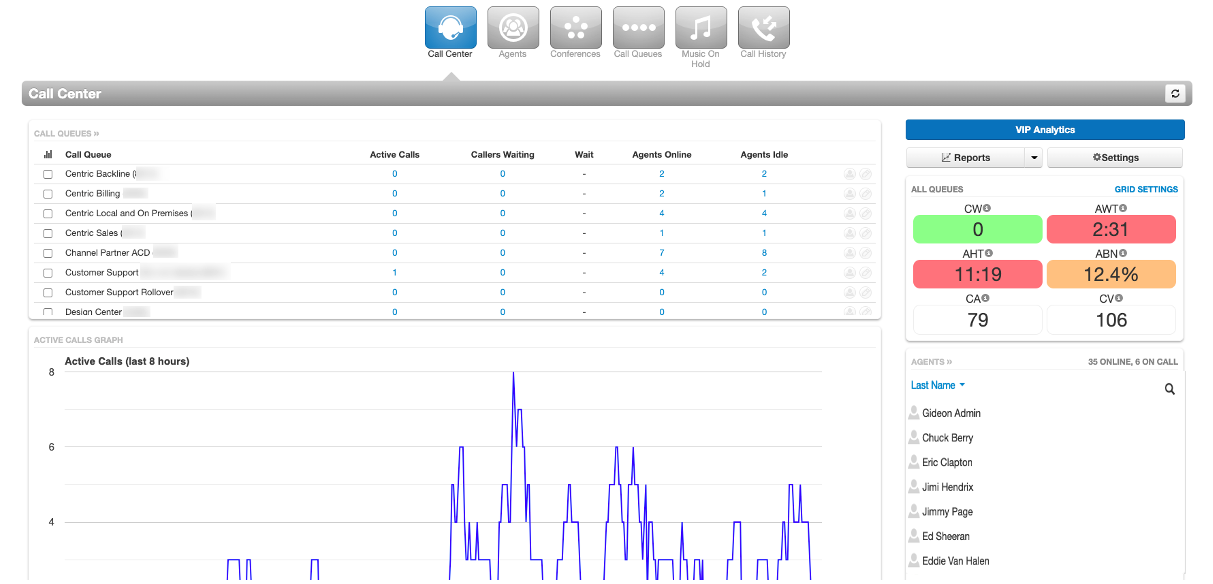
Task: Click the green CW tile showing 0
Action: point(977,229)
